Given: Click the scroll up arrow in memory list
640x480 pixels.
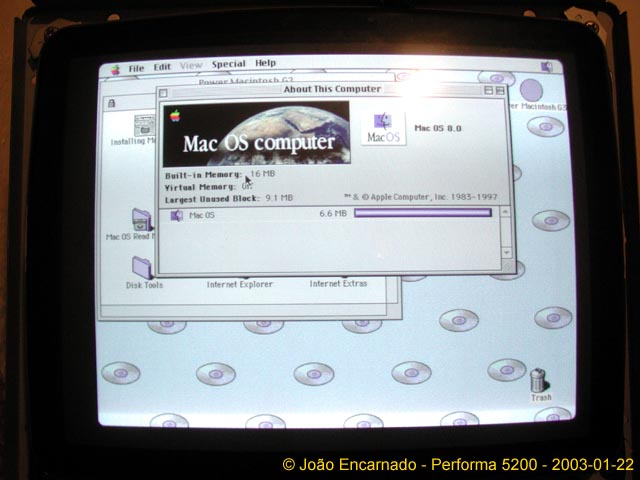Looking at the screenshot, I should [506, 211].
